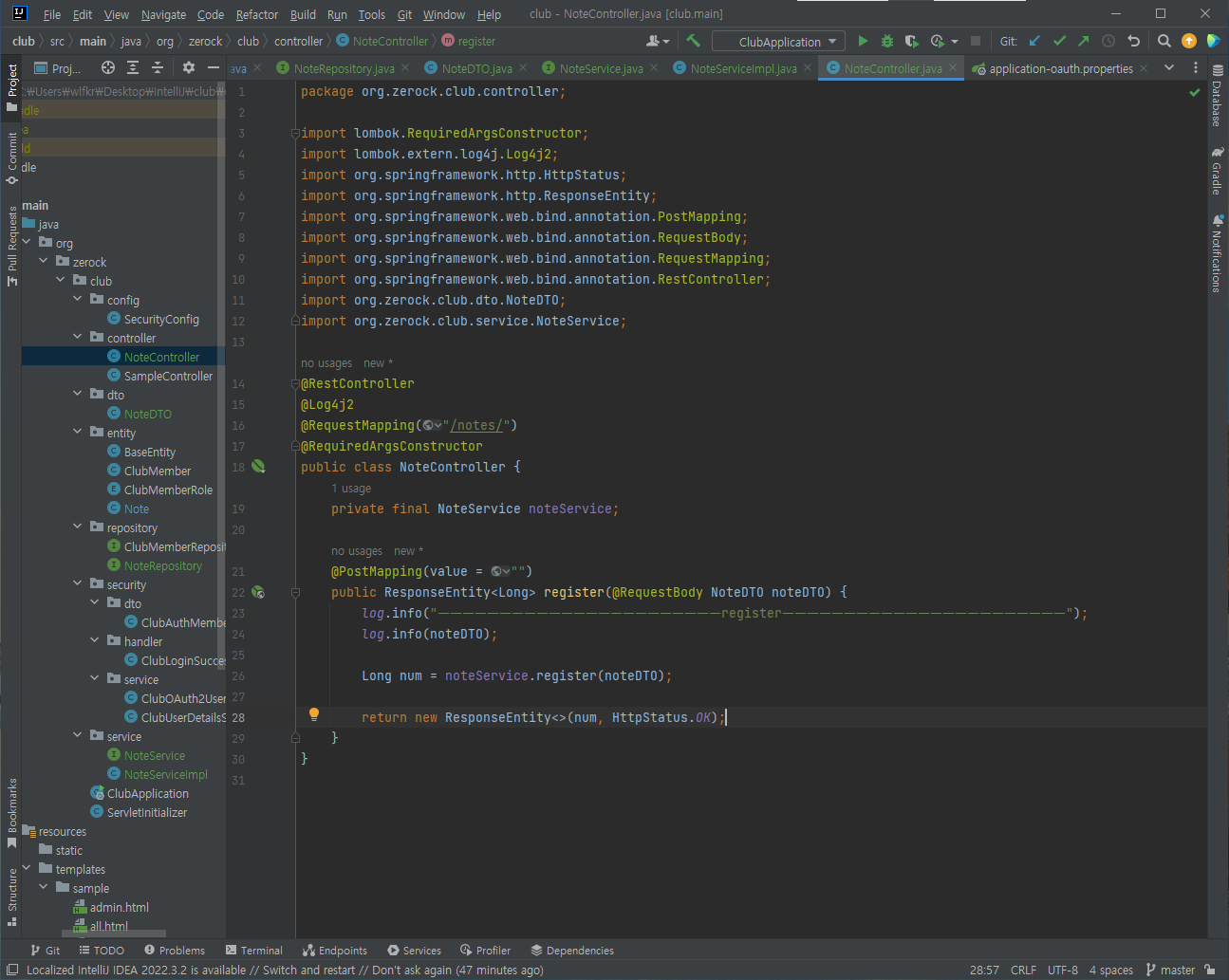This screenshot has width=1229, height=980.
Task: Open the user account icon menu
Action: point(657,41)
